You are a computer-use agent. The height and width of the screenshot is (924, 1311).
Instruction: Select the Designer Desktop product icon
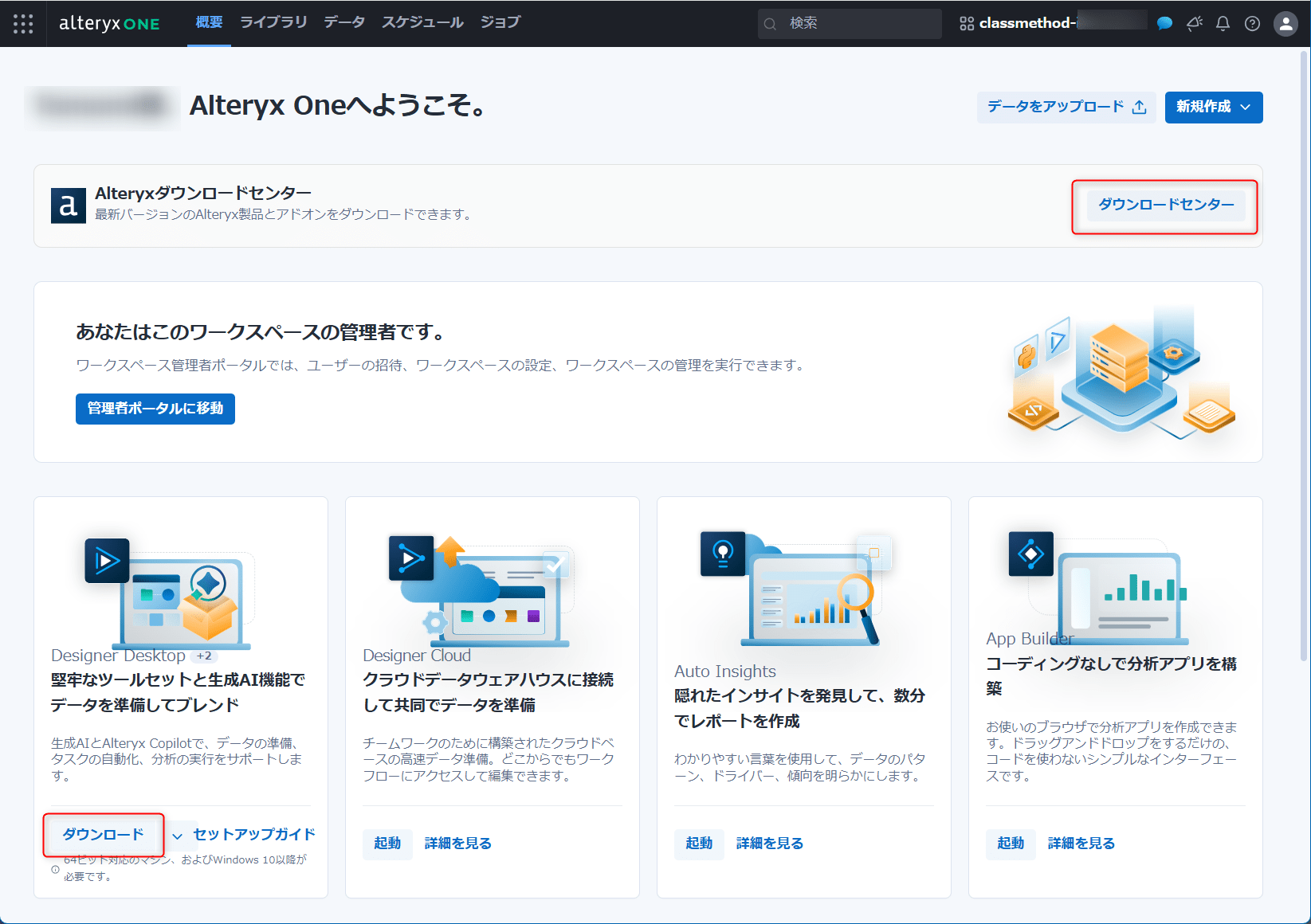coord(107,560)
